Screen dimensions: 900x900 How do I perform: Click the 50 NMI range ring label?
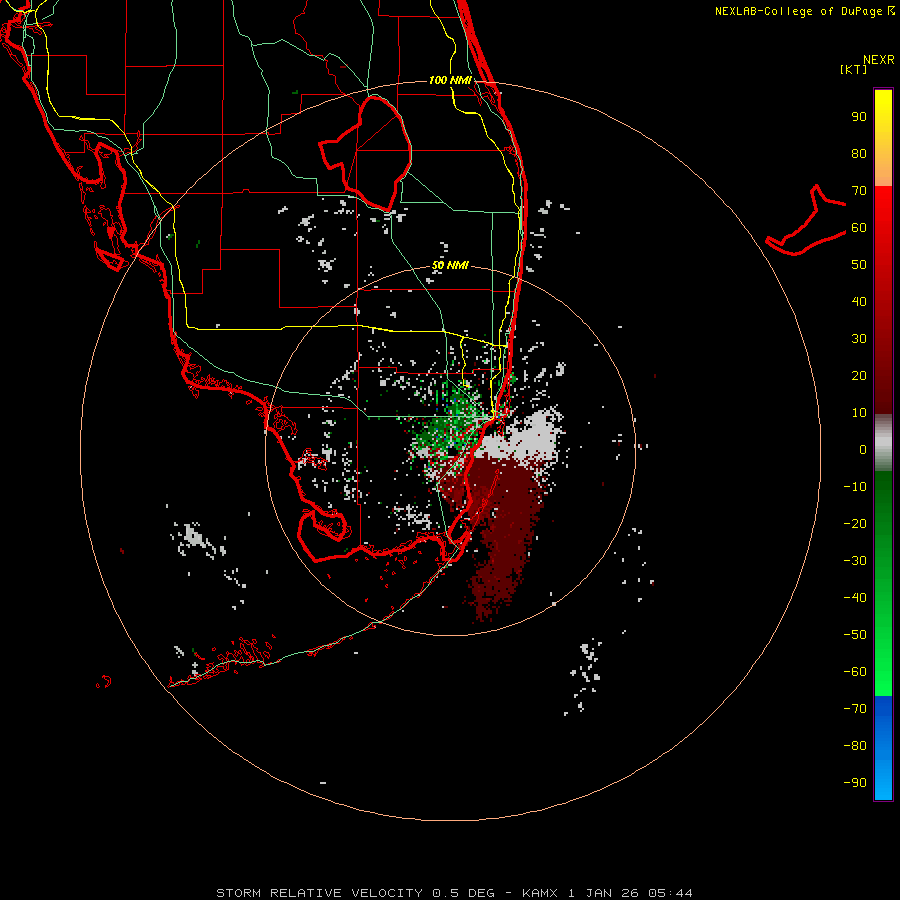pos(450,265)
